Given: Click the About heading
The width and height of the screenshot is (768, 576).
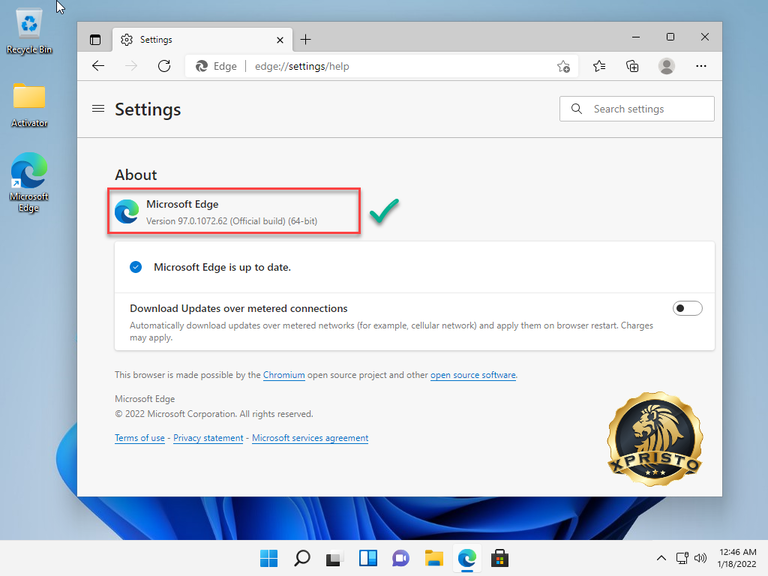Looking at the screenshot, I should pos(136,175).
